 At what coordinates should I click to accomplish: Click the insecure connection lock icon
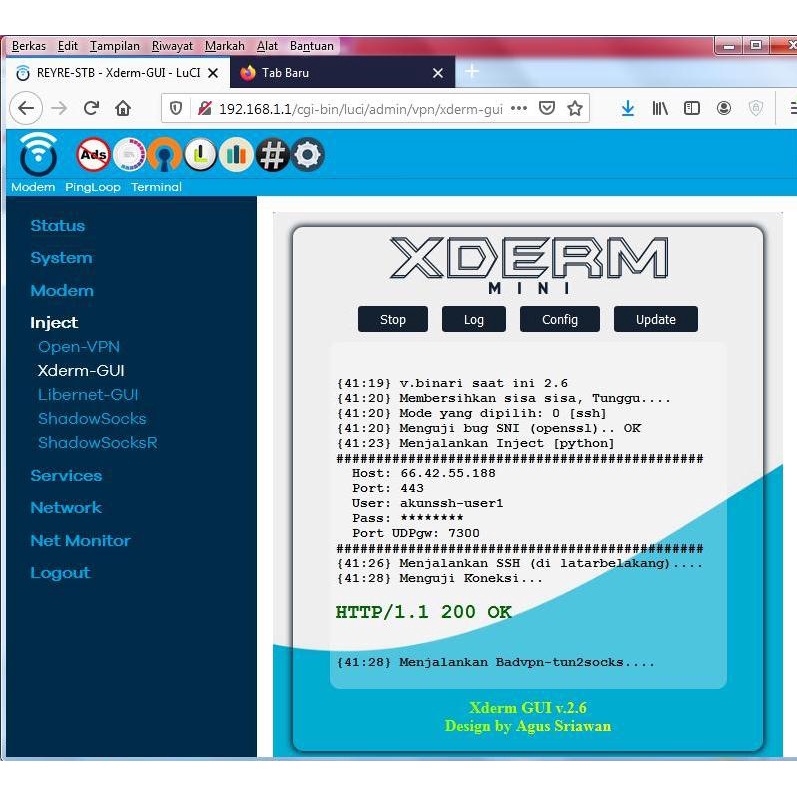click(x=204, y=108)
